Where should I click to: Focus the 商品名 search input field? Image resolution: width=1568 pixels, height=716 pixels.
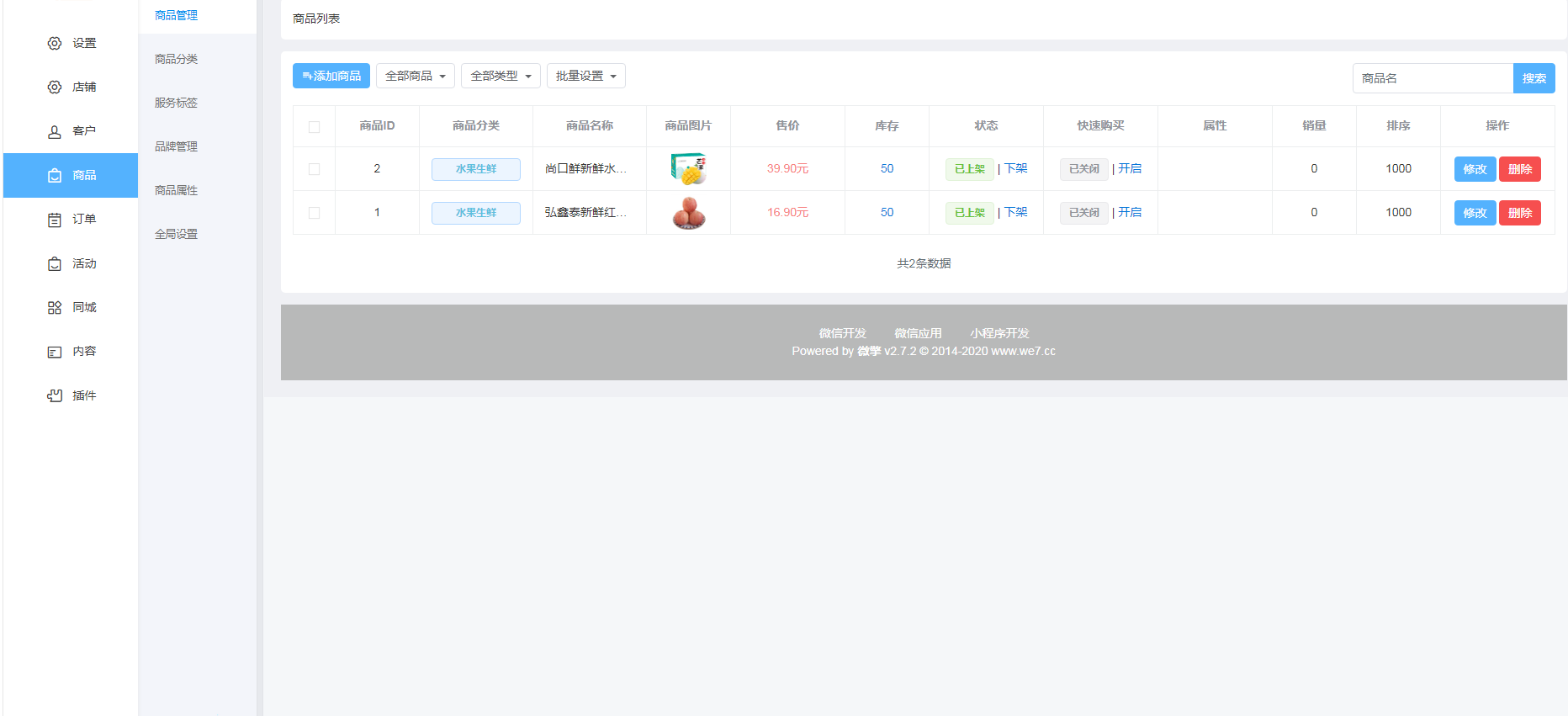click(1433, 78)
